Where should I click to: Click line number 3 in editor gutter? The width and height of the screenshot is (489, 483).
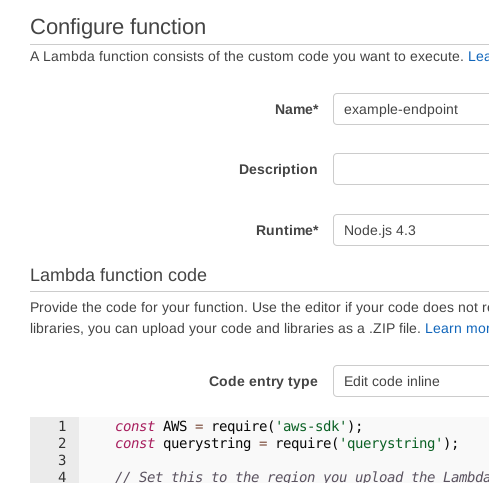click(62, 460)
